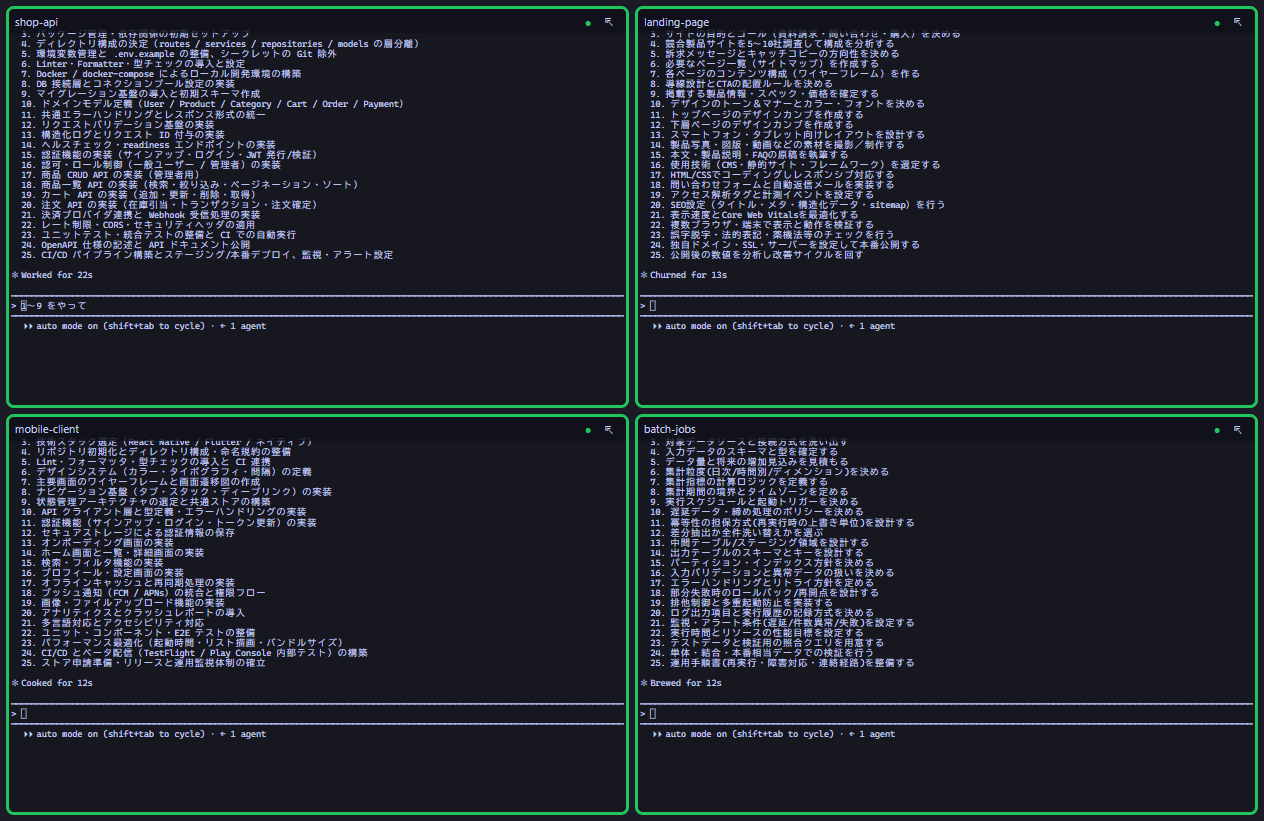Click batch-jobs line 17 'エラーハンドリングとリトライ'

tap(762, 582)
